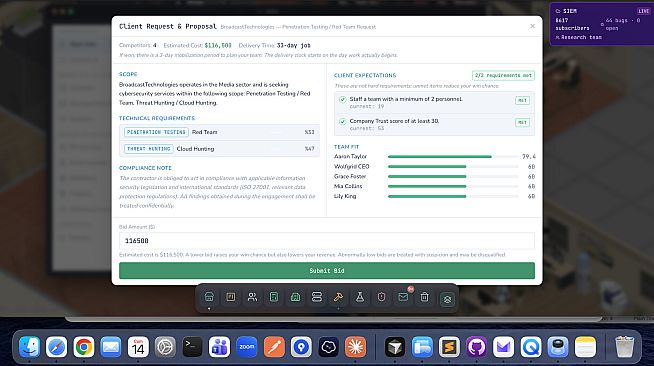Open the server stack icon in toolbar
654x366 pixels.
click(317, 297)
